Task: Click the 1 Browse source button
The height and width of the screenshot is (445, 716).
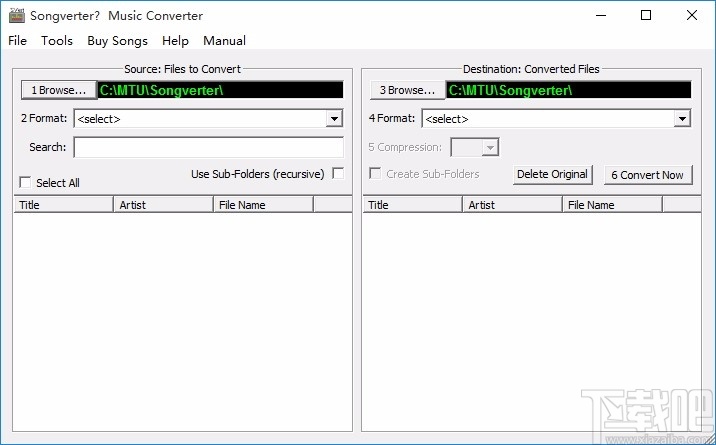Action: click(59, 90)
